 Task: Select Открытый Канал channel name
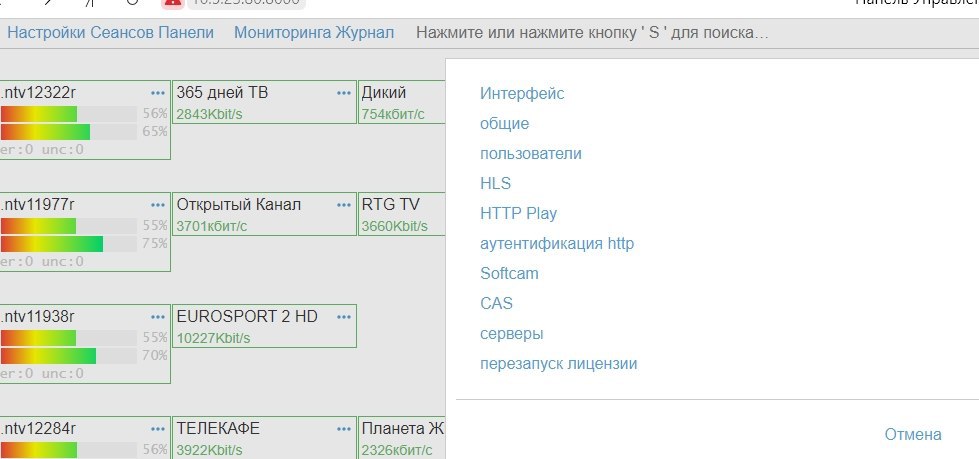point(239,205)
